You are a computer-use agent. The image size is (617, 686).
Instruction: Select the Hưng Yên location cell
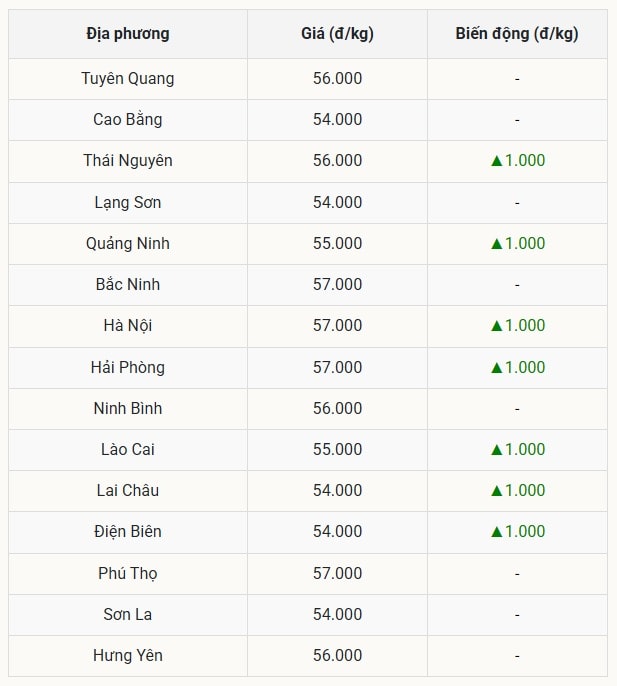pyautogui.click(x=128, y=656)
